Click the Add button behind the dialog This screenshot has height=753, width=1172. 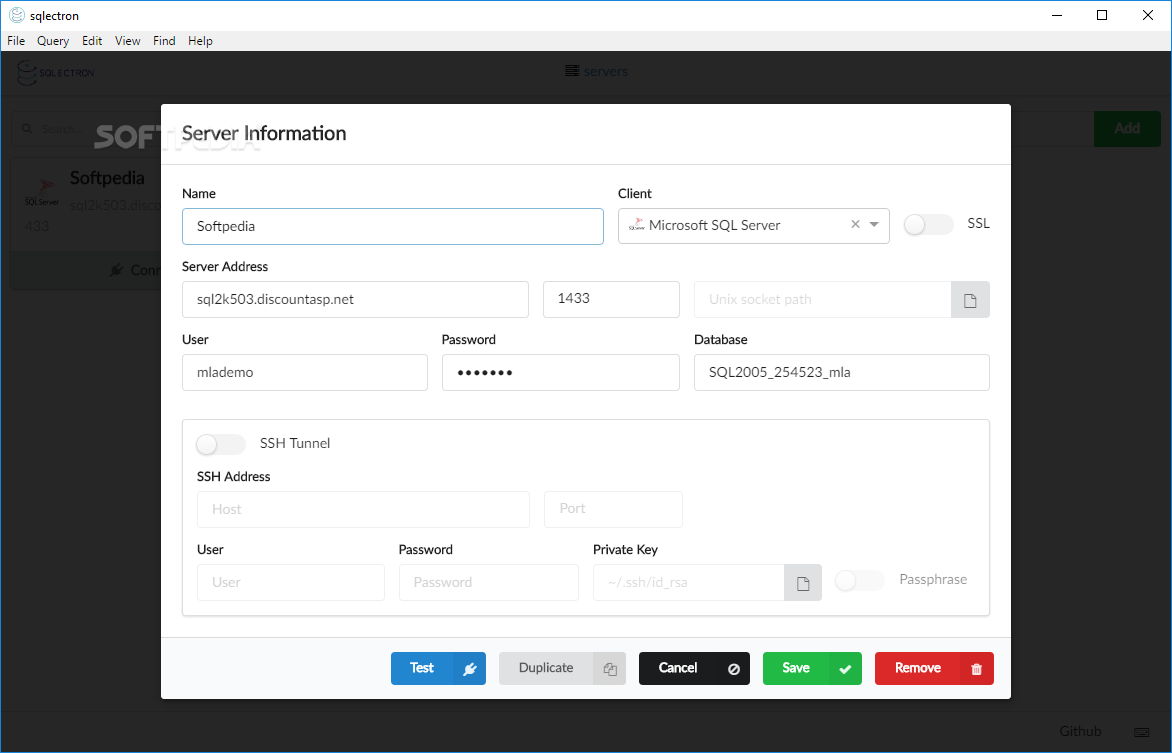[1127, 129]
